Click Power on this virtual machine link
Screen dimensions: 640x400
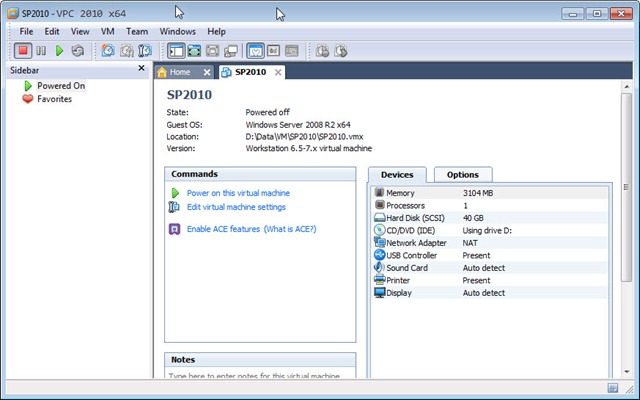[x=238, y=193]
